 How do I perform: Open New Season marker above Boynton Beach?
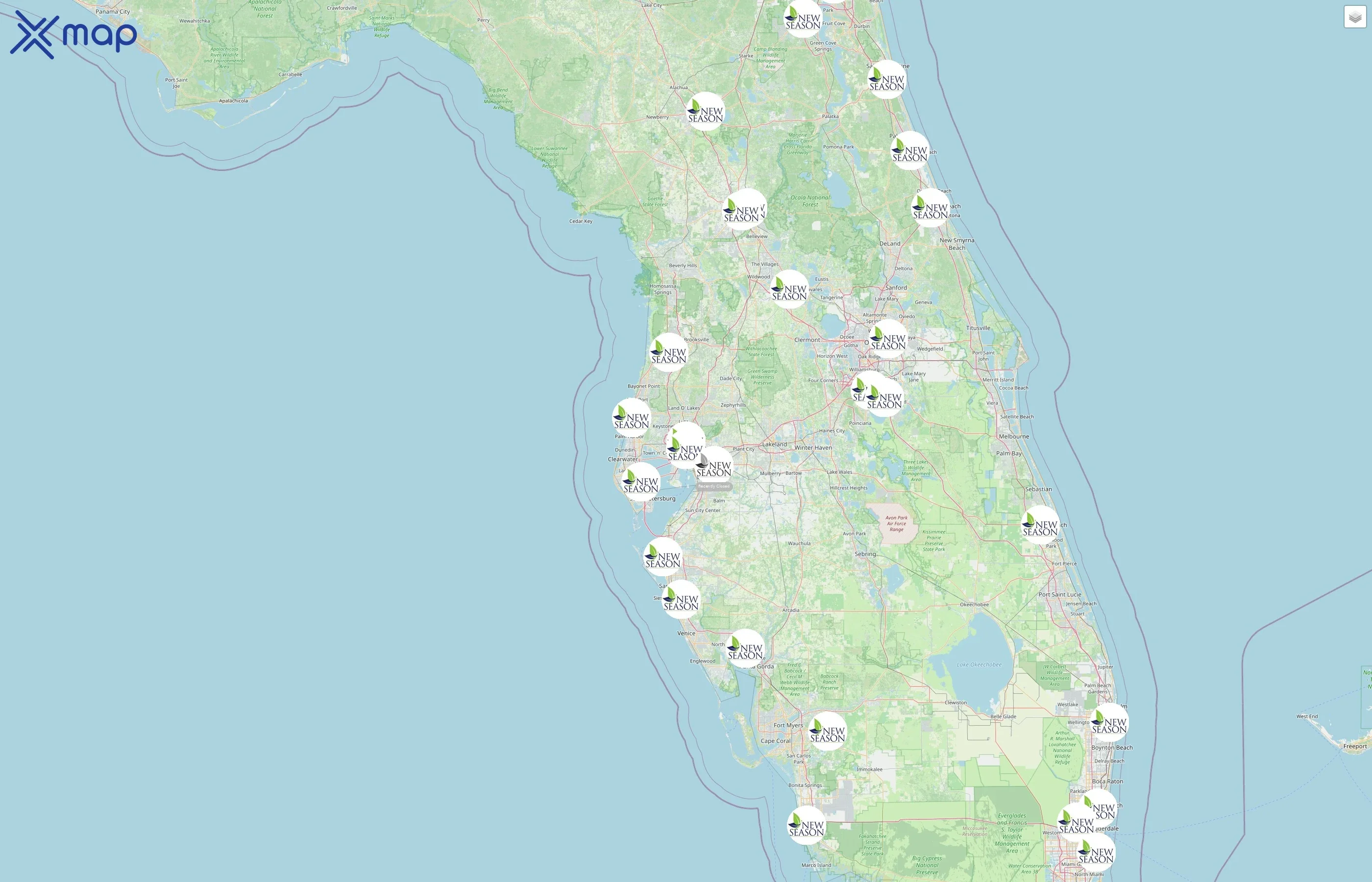(1109, 723)
